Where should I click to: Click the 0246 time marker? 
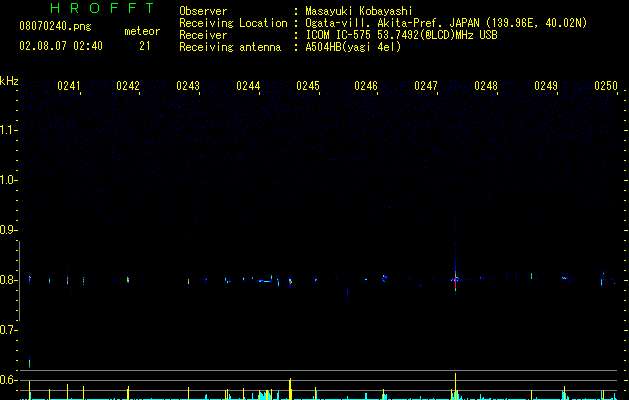(366, 86)
